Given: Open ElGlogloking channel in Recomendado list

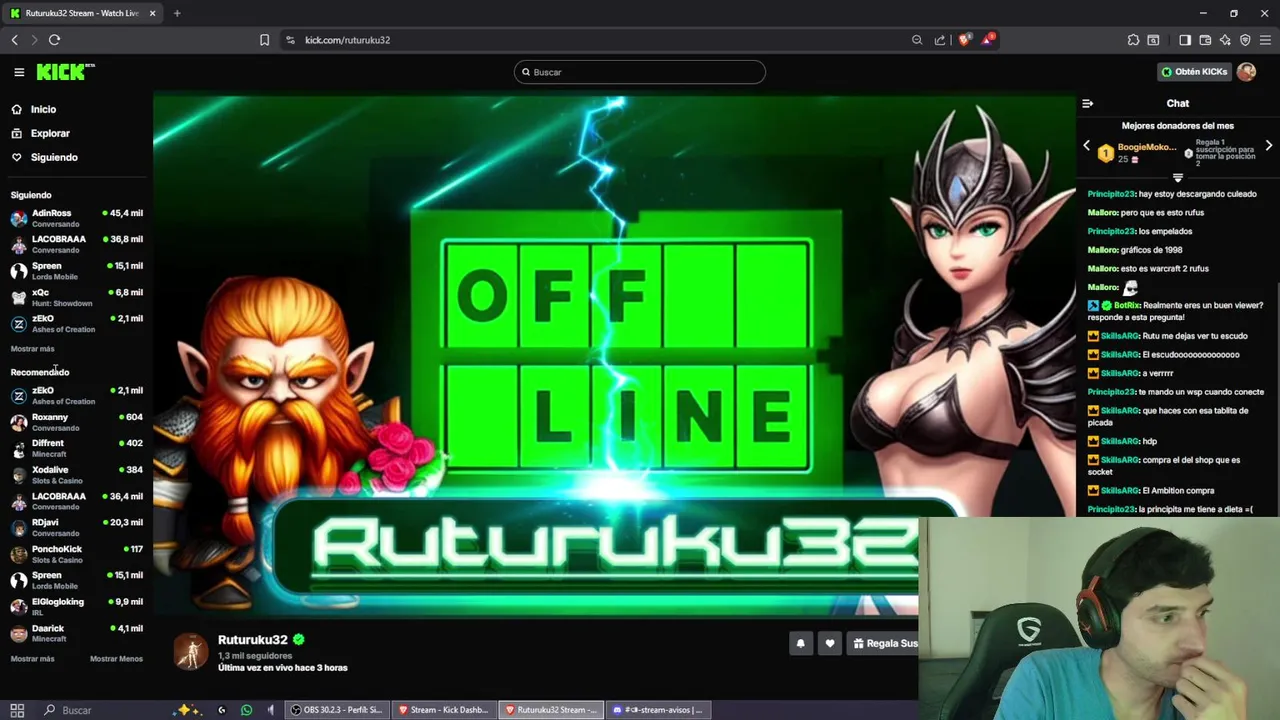Looking at the screenshot, I should [76, 607].
